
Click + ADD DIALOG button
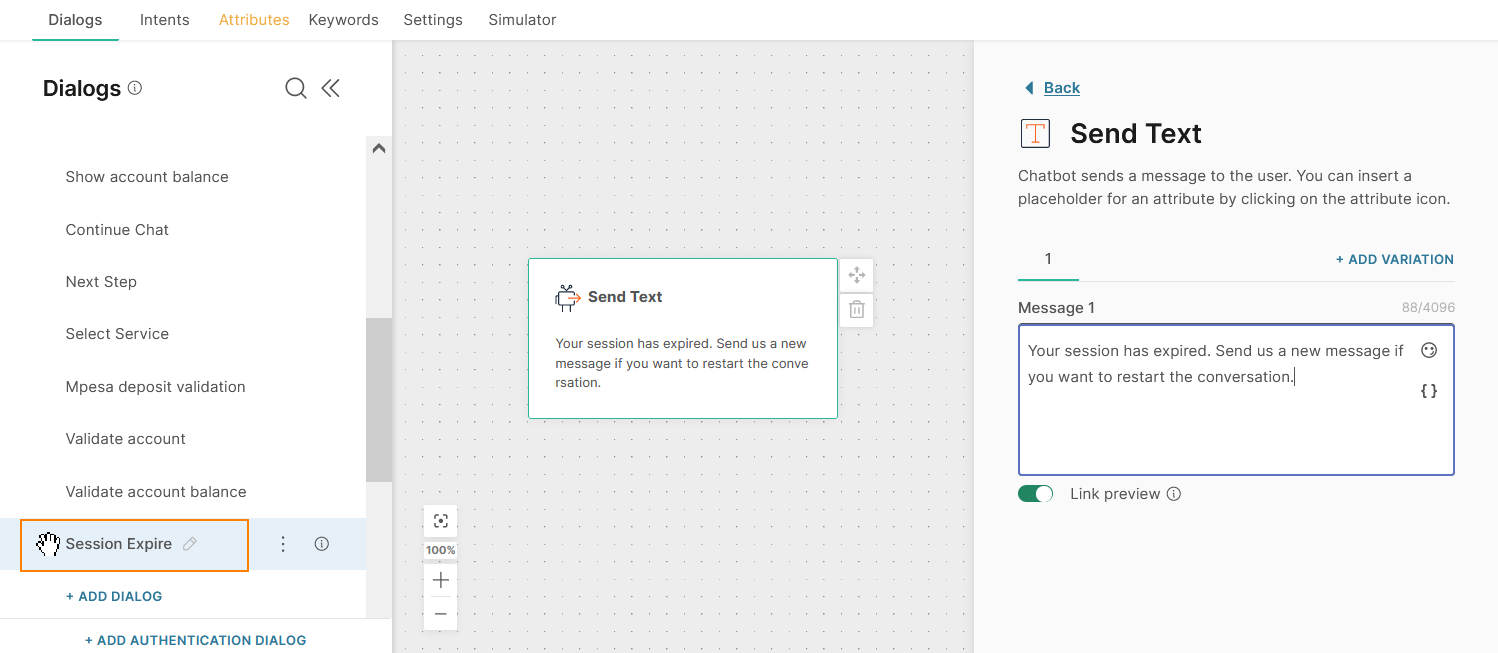click(x=114, y=596)
